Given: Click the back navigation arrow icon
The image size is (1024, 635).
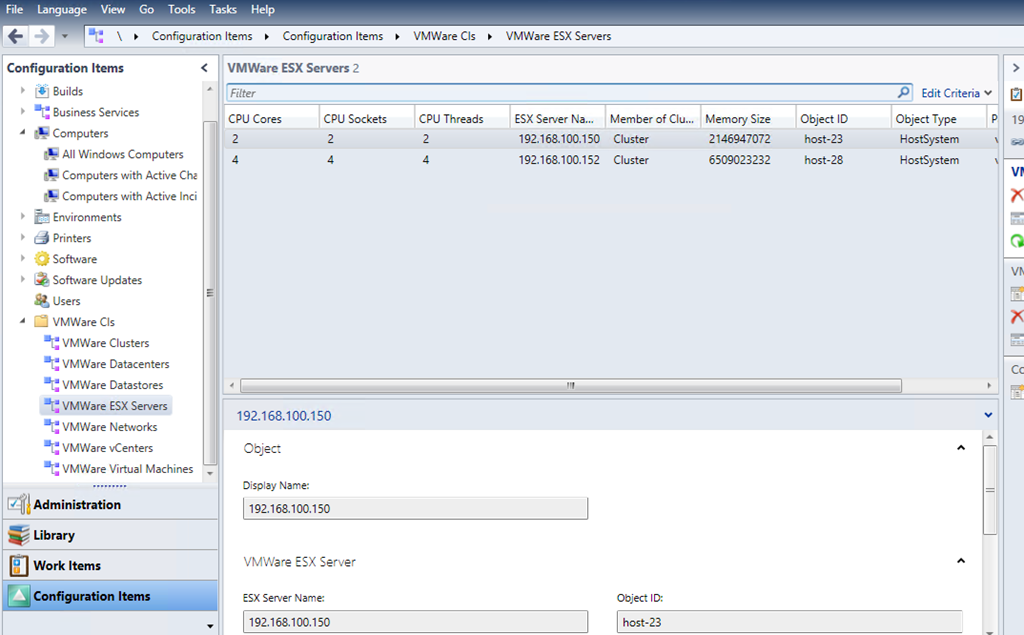Looking at the screenshot, I should 16,36.
